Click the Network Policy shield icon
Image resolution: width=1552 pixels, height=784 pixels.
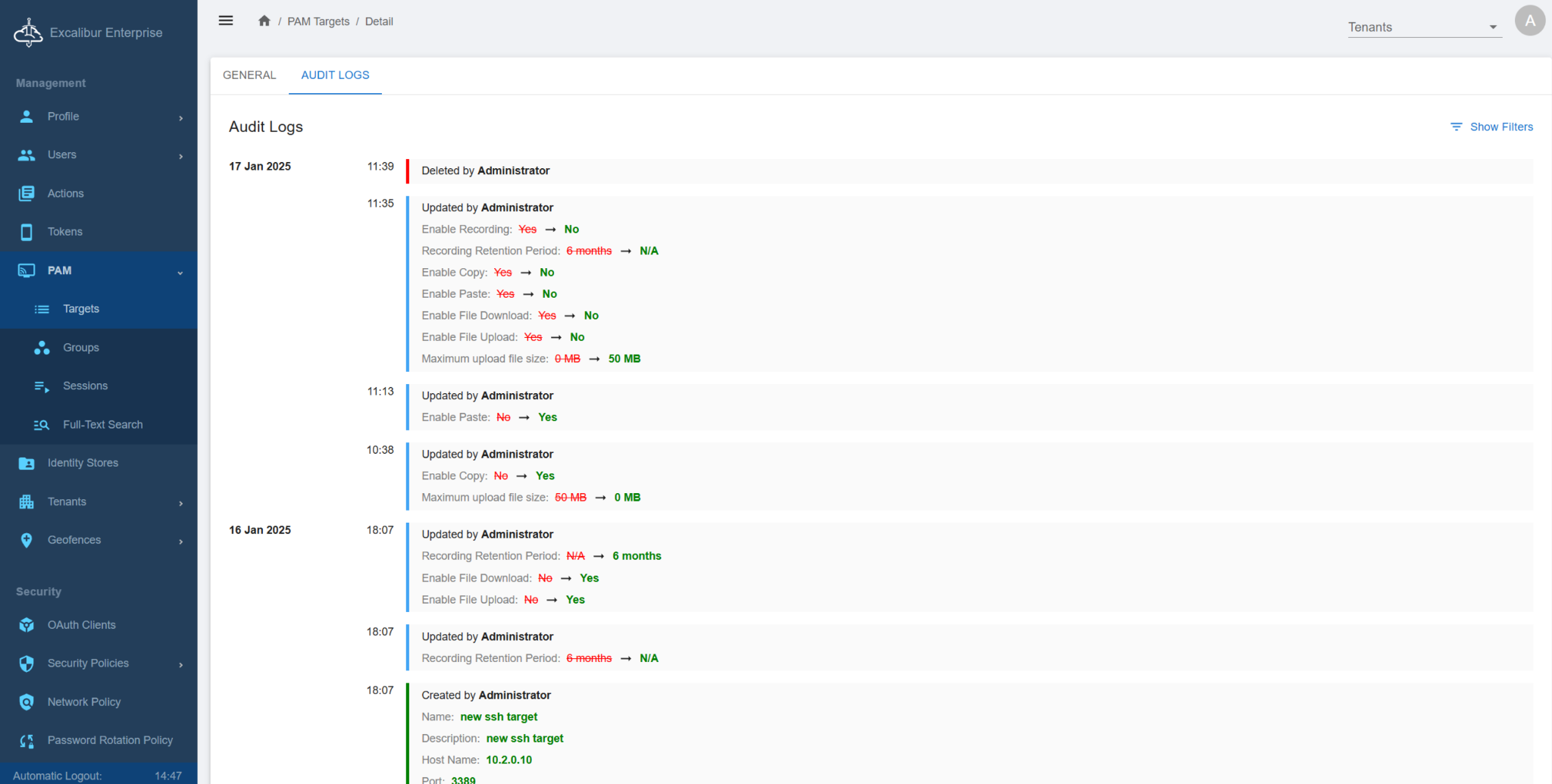(27, 702)
